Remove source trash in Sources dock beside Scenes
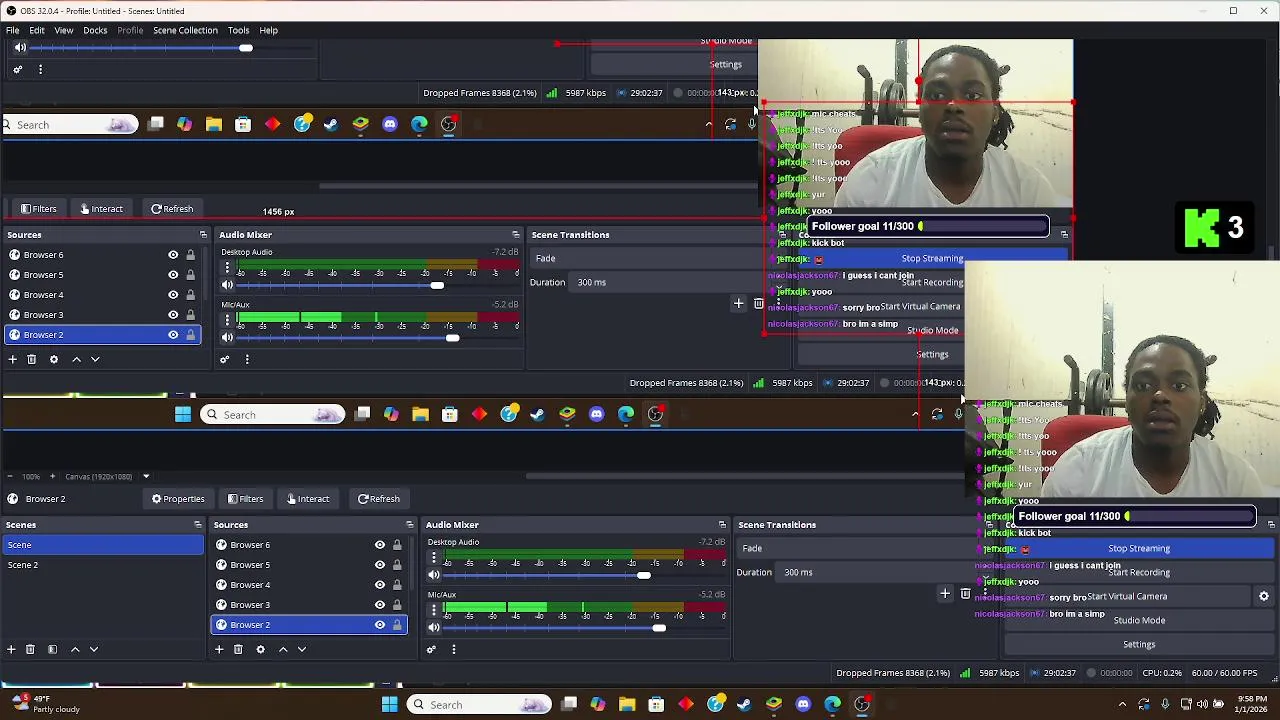 coord(238,649)
